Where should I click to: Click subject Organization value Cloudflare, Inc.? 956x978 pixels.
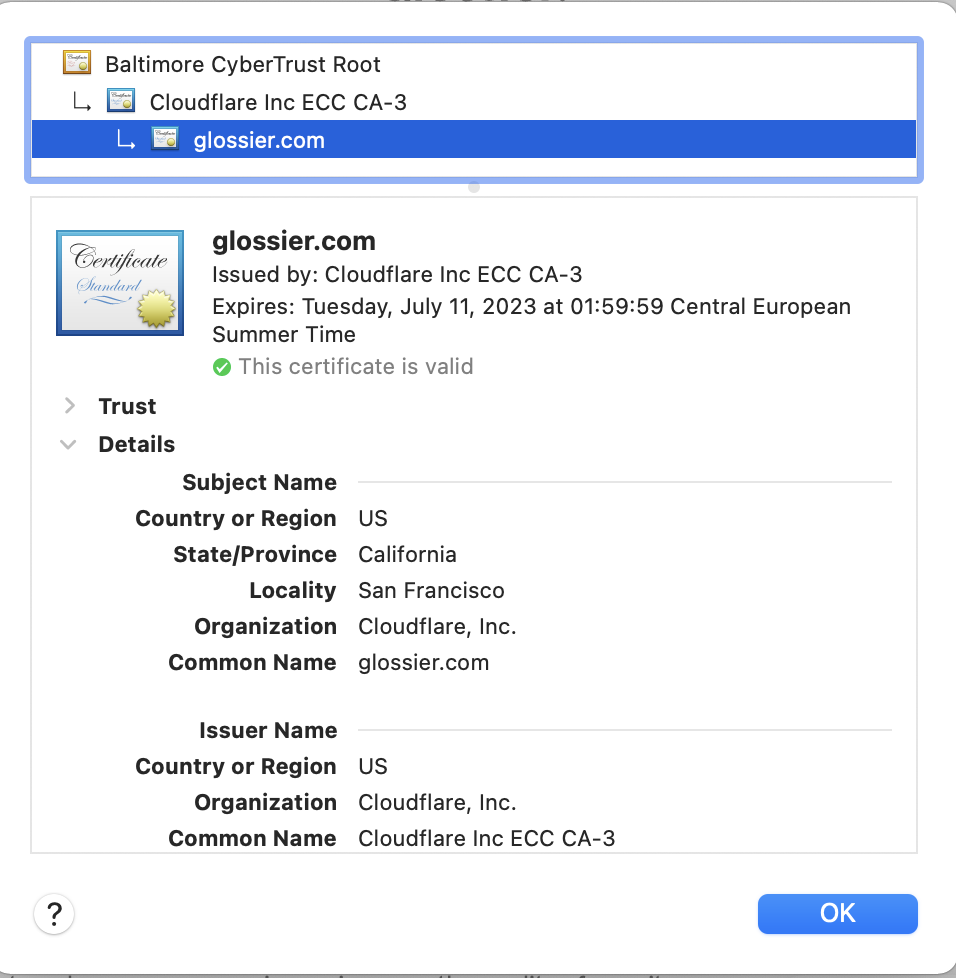pos(437,626)
